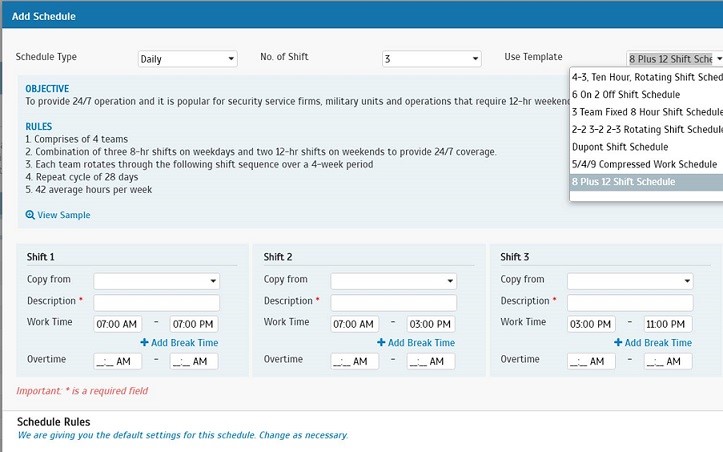Focus the Shift 2 Description field
Viewport: 723px width, 452px height.
point(393,303)
